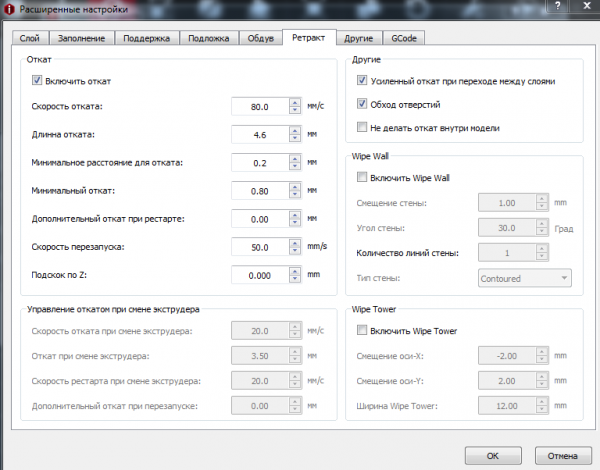Enable the Включить Wipe Wall checkbox
The width and height of the screenshot is (600, 470).
pos(362,177)
